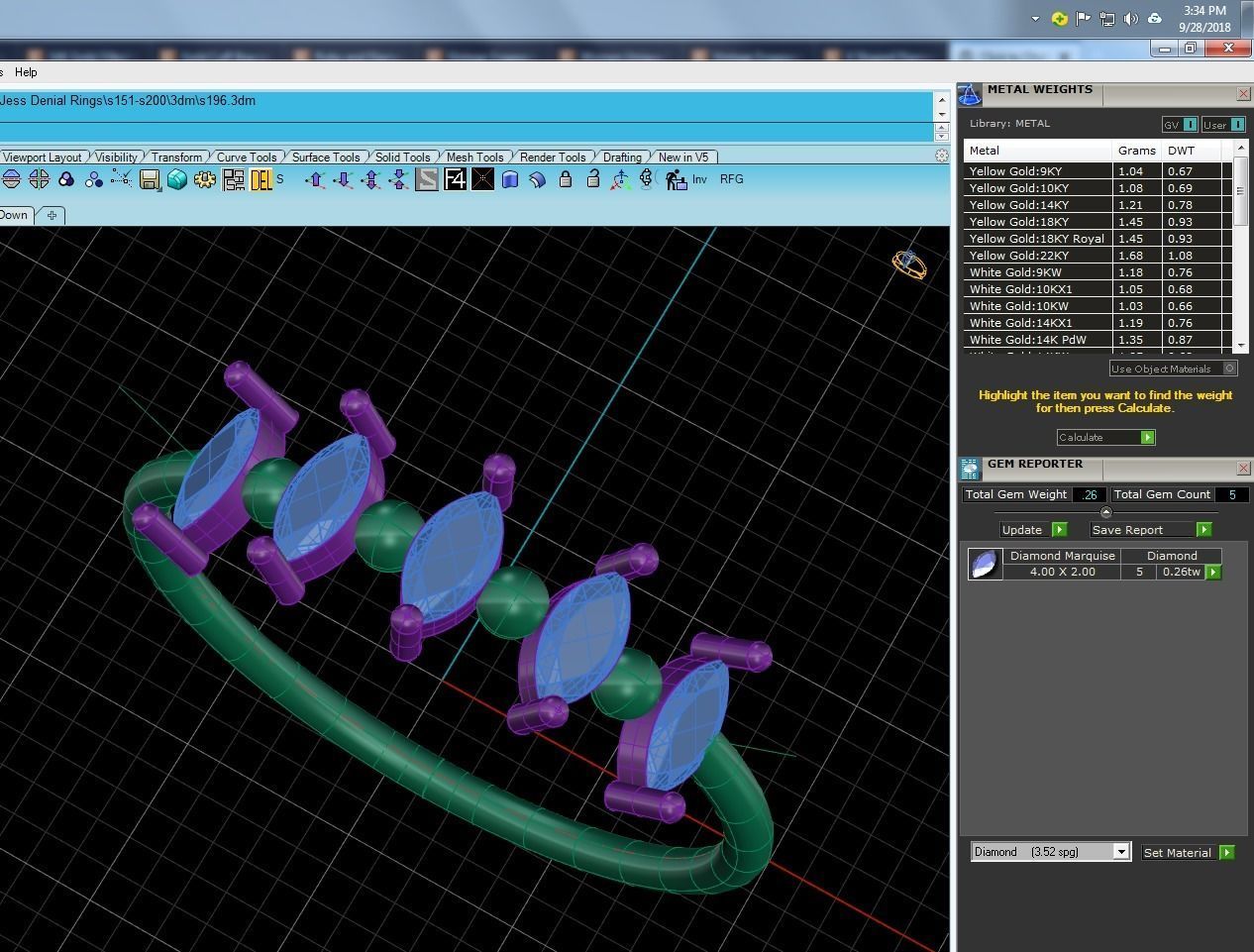1254x952 pixels.
Task: Click the grid layout blocks toolbar icon
Action: click(x=233, y=179)
